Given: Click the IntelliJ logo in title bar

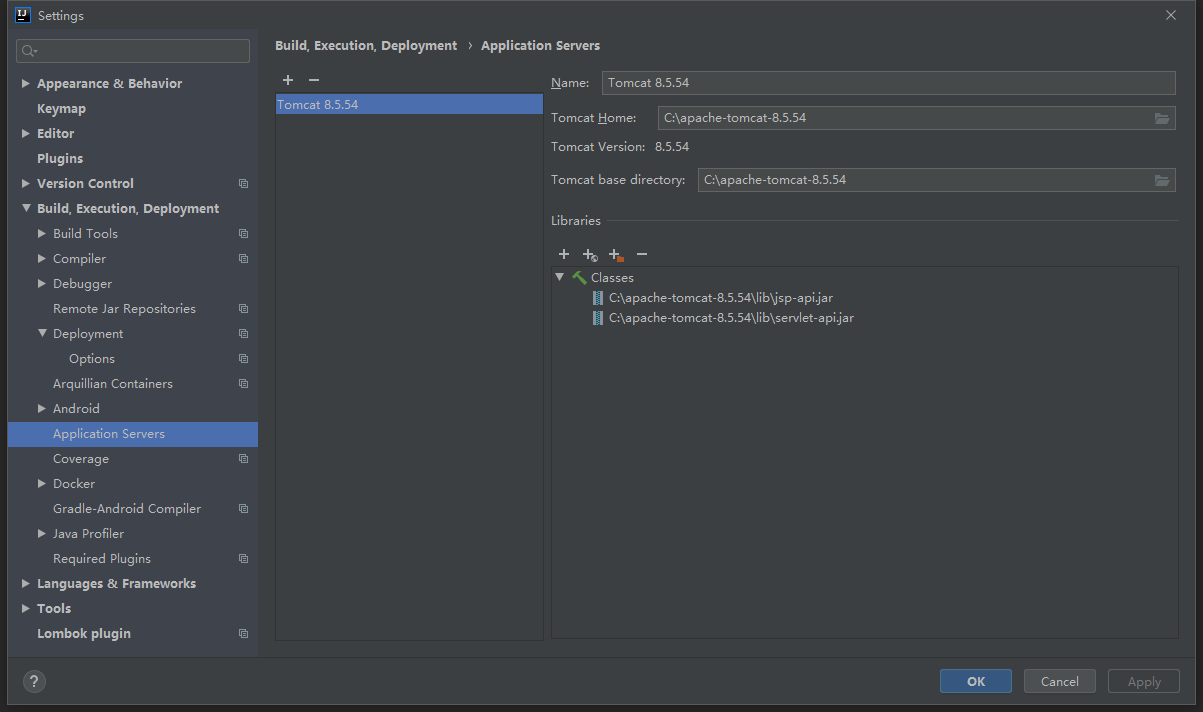Looking at the screenshot, I should click(22, 15).
